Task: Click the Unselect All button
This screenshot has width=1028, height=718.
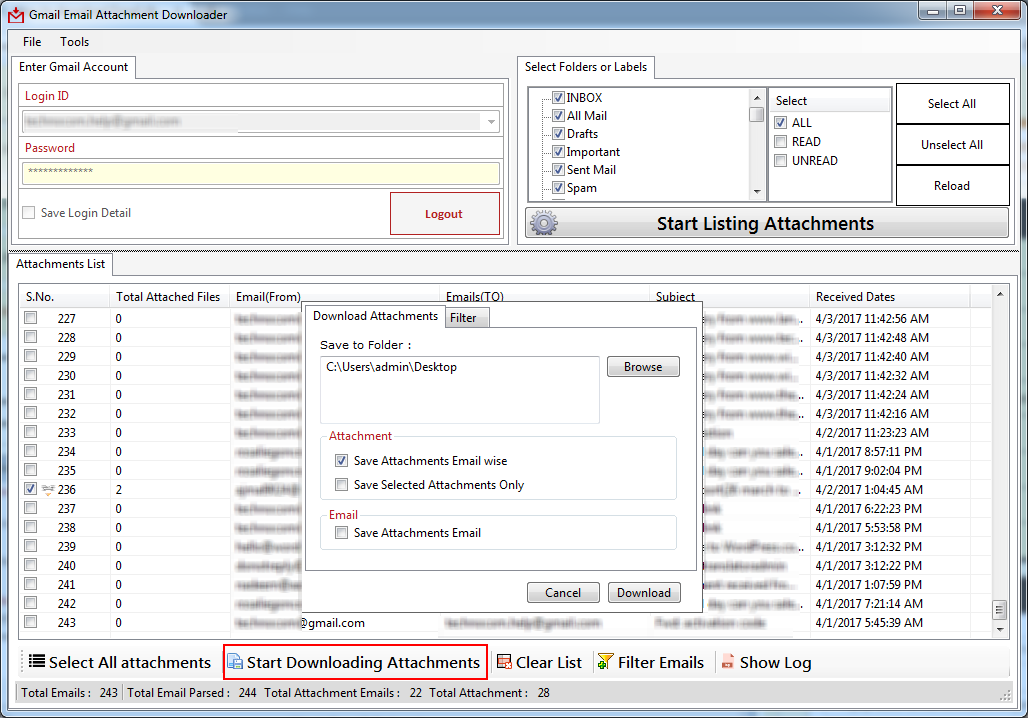Action: [x=952, y=145]
